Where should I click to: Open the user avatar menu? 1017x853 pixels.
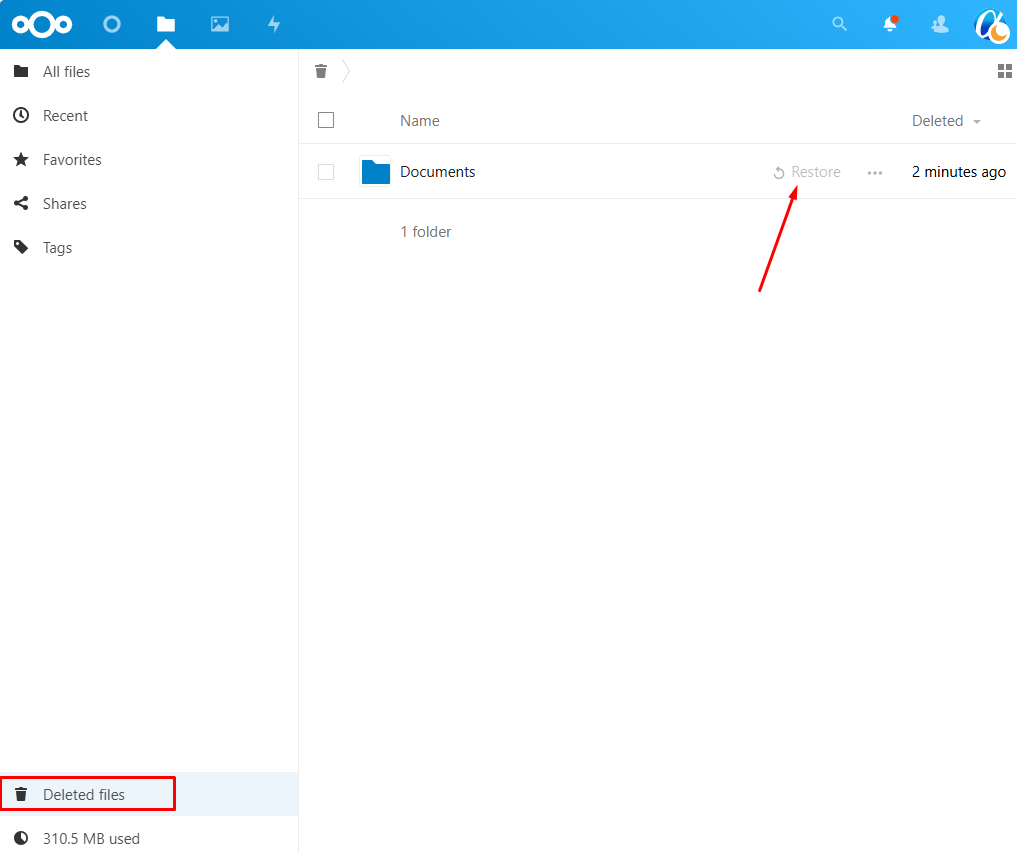[x=992, y=25]
